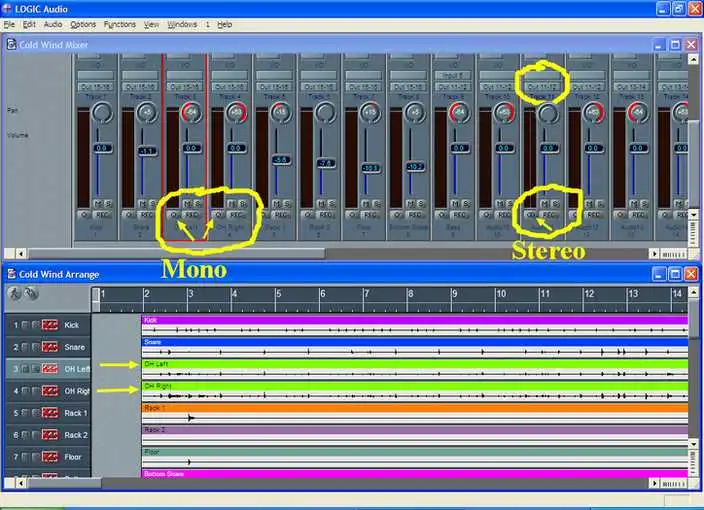Screen dimensions: 704x510
Task: Click the Rack 2 track audio icon
Action: [50, 435]
